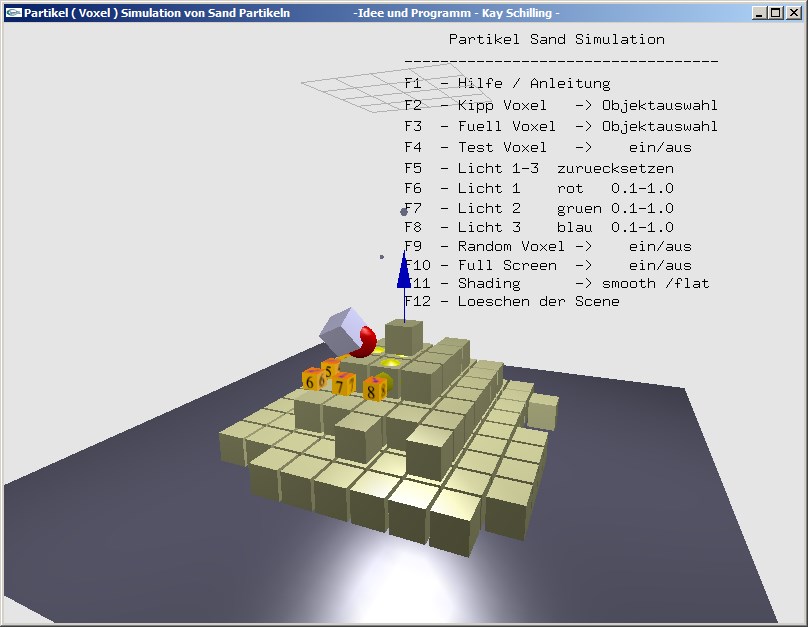Click the F4 Test Voxel ein/aus line

pos(548,147)
